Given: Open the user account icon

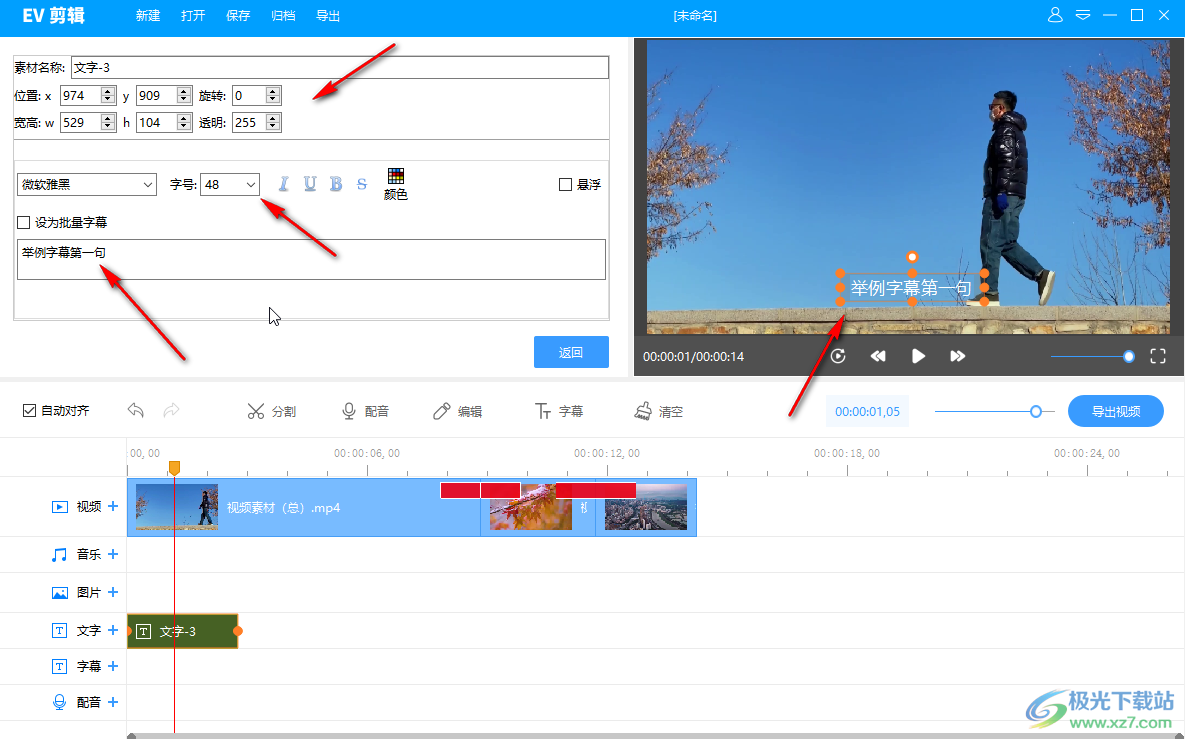Looking at the screenshot, I should [1055, 15].
